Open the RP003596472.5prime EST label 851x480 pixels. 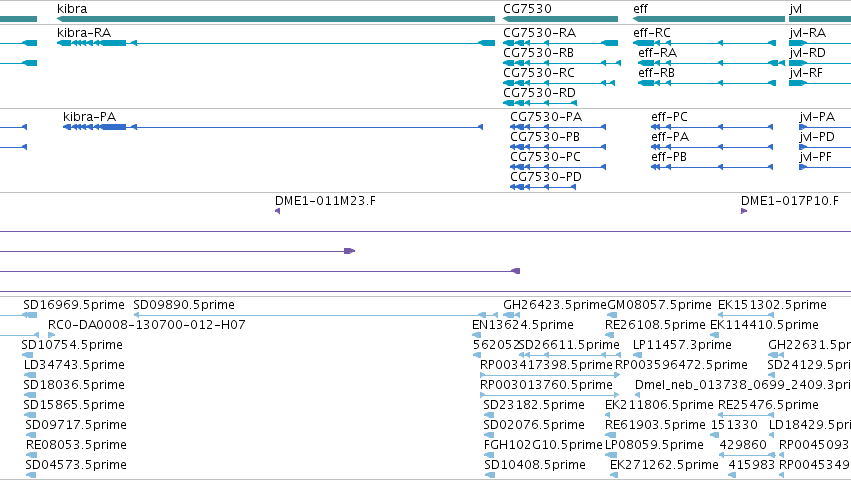pyautogui.click(x=681, y=365)
